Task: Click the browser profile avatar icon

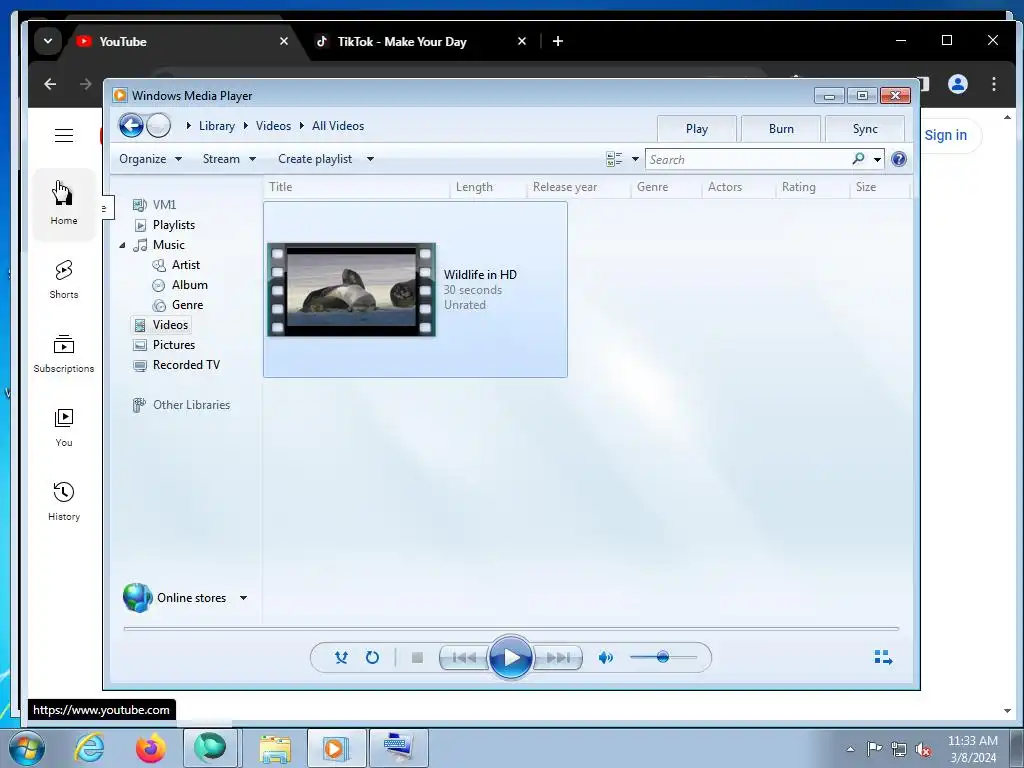Action: tap(958, 84)
